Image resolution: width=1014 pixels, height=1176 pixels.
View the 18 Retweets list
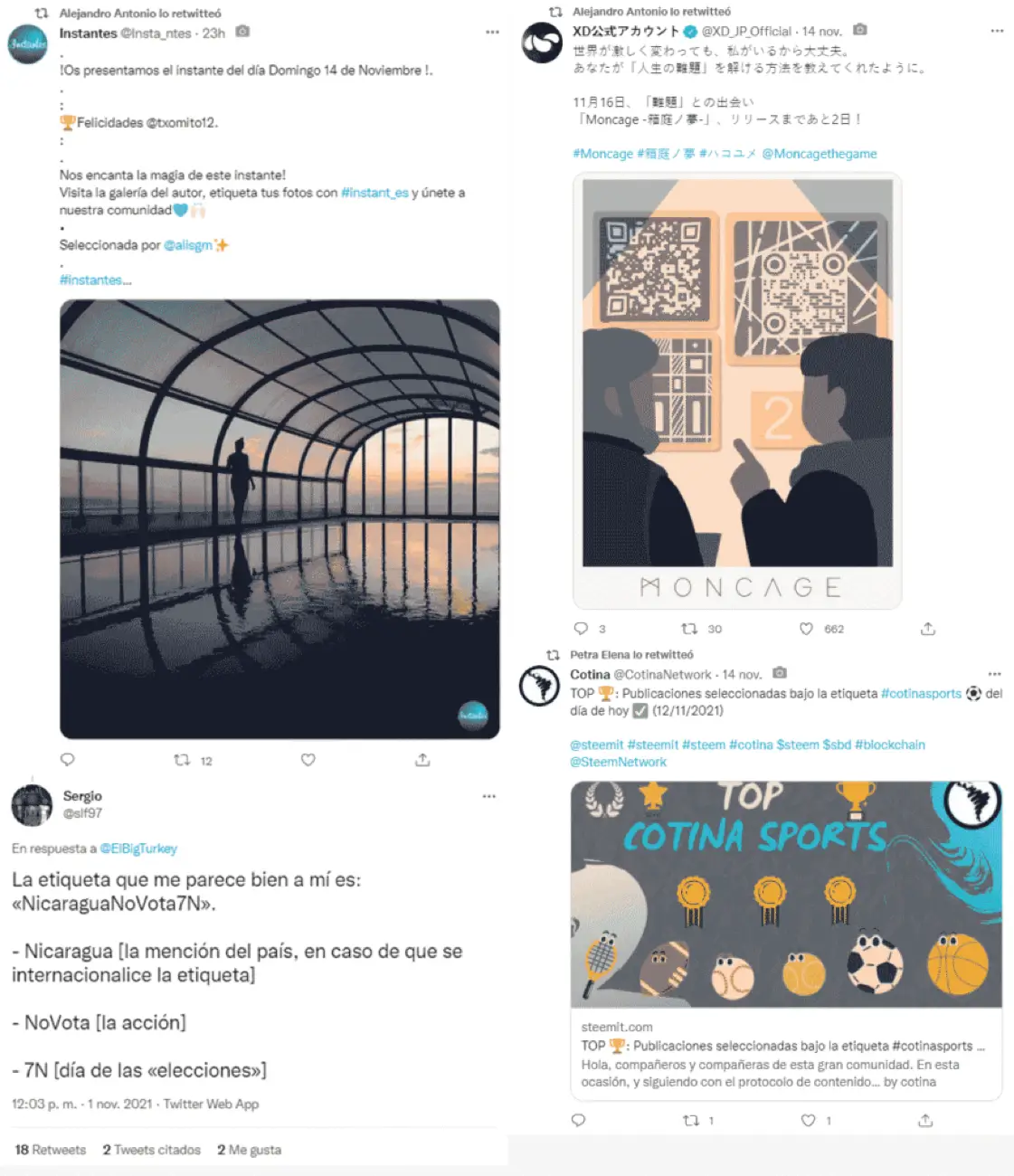click(x=51, y=1150)
